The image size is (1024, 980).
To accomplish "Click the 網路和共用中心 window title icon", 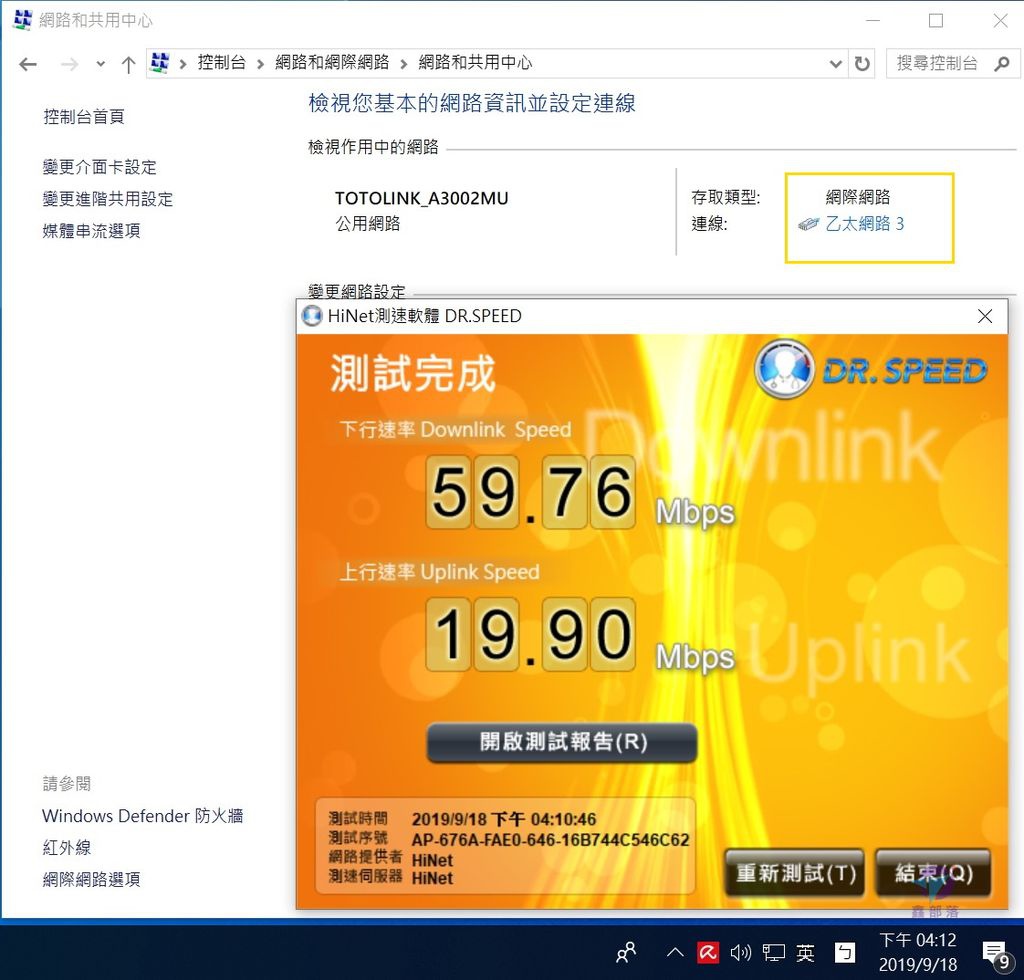I will click(x=22, y=20).
